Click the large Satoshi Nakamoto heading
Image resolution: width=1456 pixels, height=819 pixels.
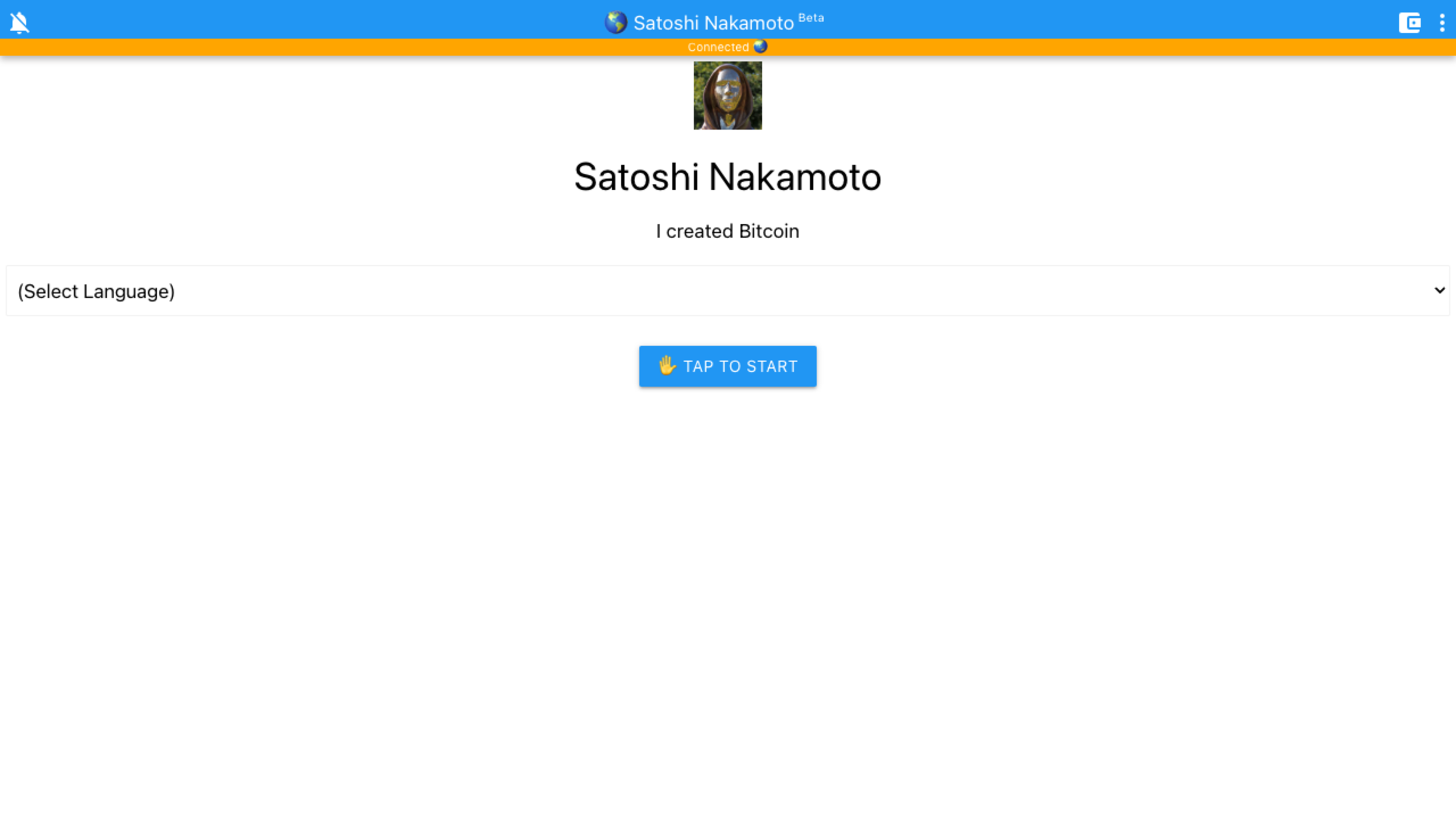728,177
